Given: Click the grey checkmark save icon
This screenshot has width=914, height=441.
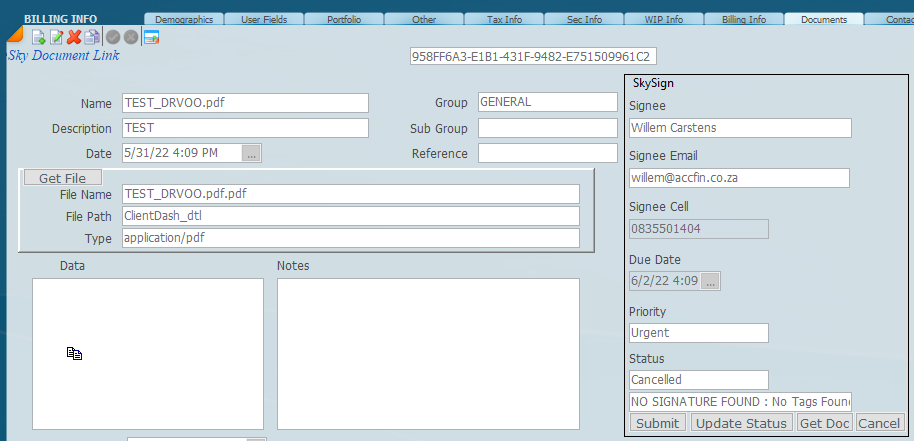Looking at the screenshot, I should tap(113, 37).
